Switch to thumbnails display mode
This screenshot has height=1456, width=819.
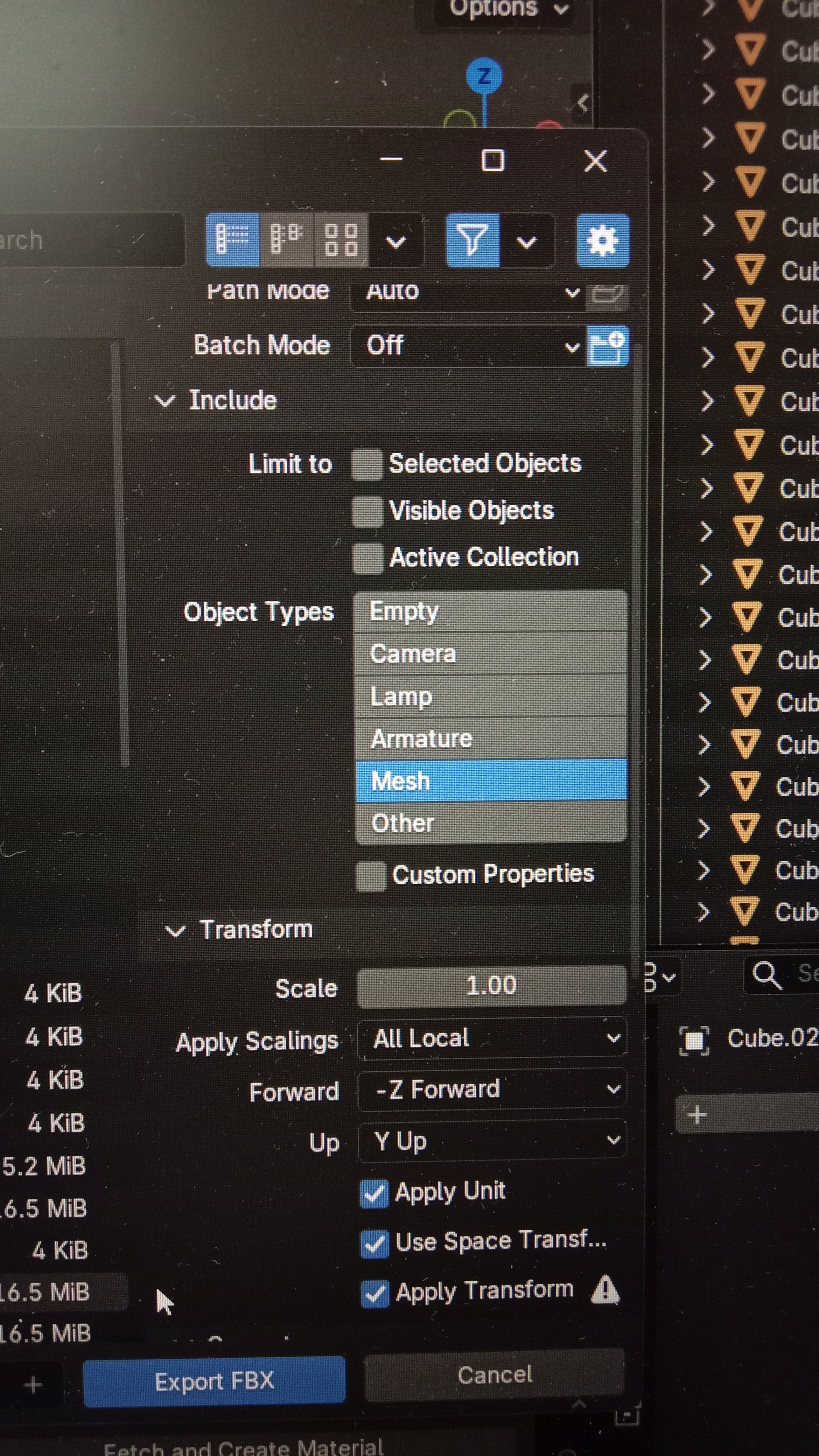[341, 240]
